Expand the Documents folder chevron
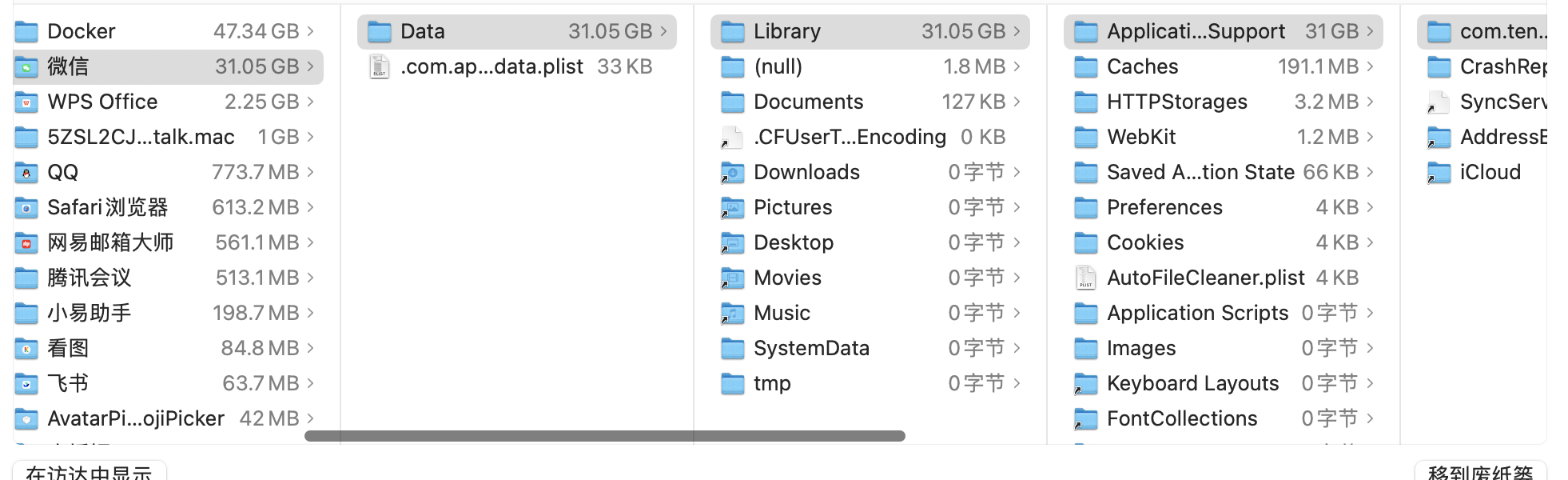 tap(1017, 102)
